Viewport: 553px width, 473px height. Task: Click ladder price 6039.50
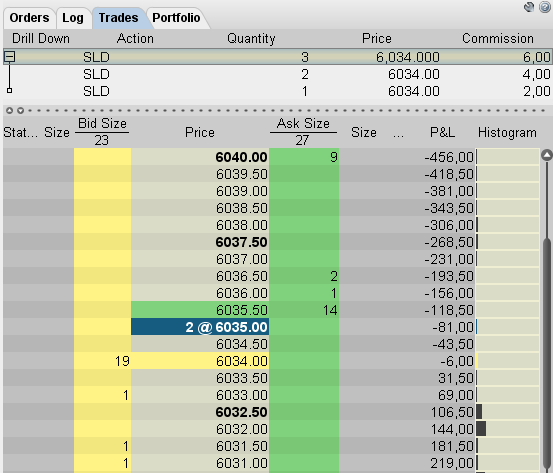(242, 174)
